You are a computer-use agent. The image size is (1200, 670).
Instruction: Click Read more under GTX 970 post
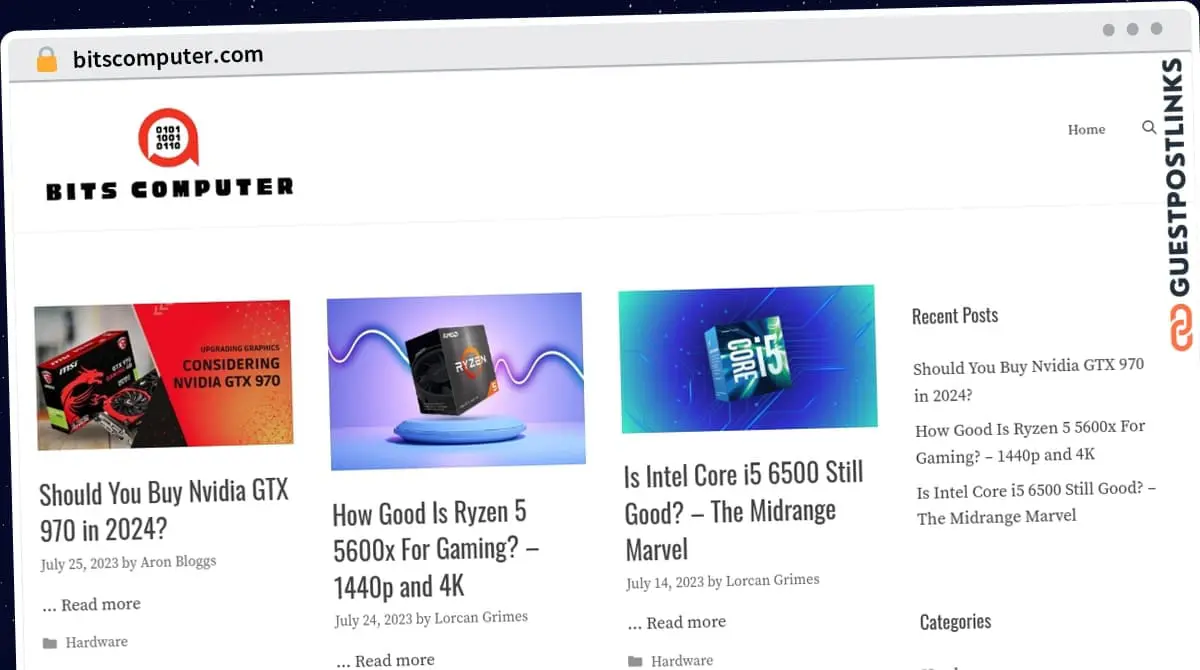tap(101, 605)
